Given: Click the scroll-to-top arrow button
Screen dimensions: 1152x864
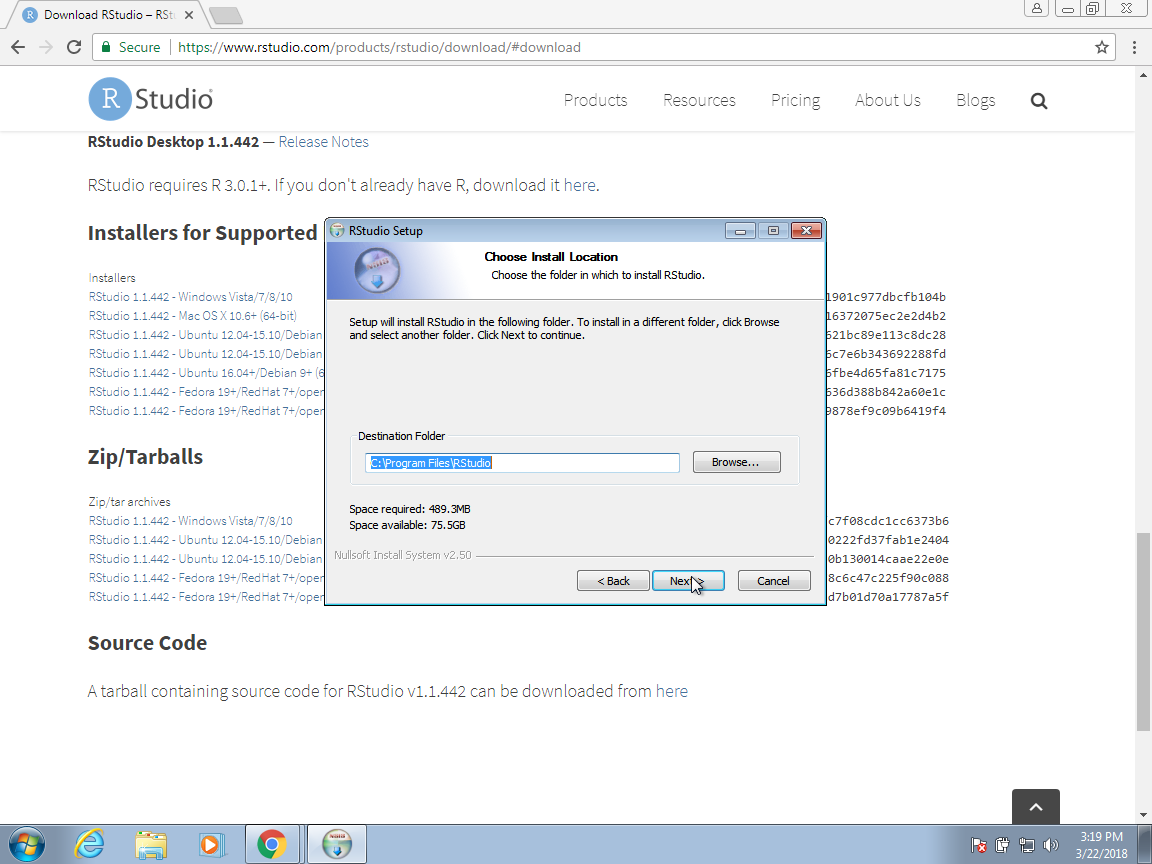Looking at the screenshot, I should (1035, 807).
